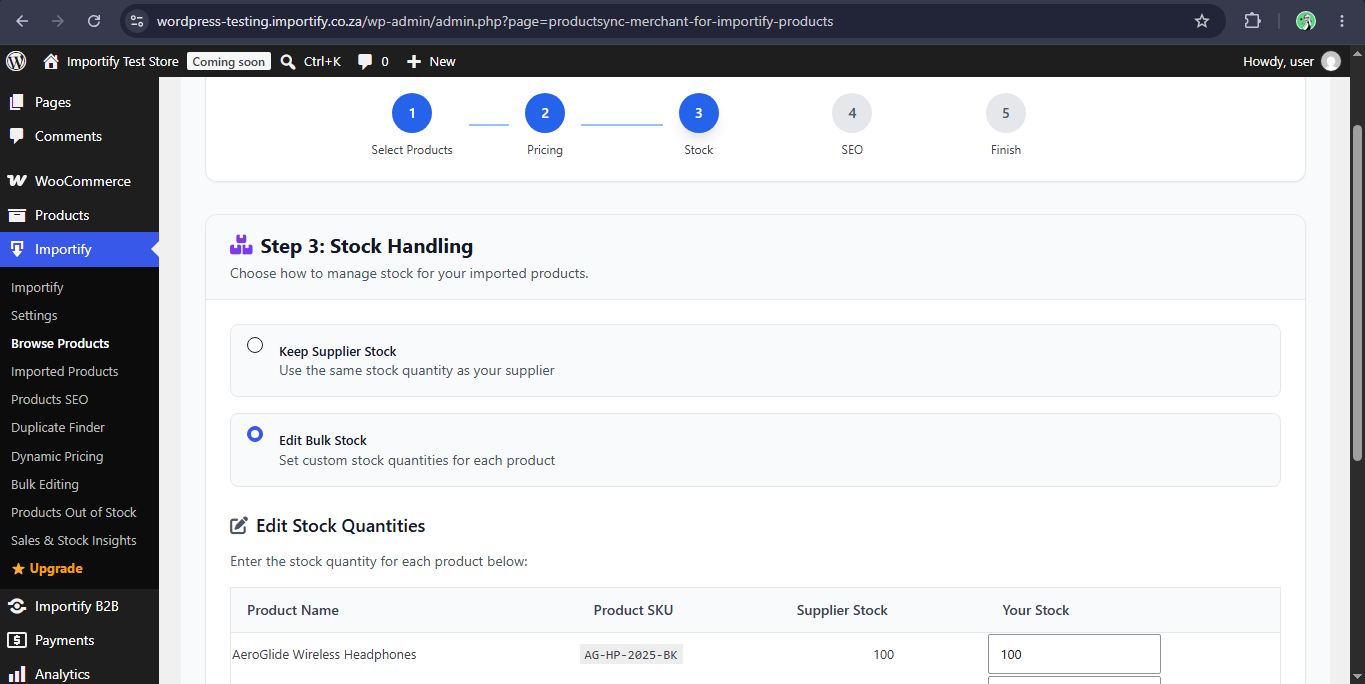Bookmark this page with star icon

pos(1202,21)
